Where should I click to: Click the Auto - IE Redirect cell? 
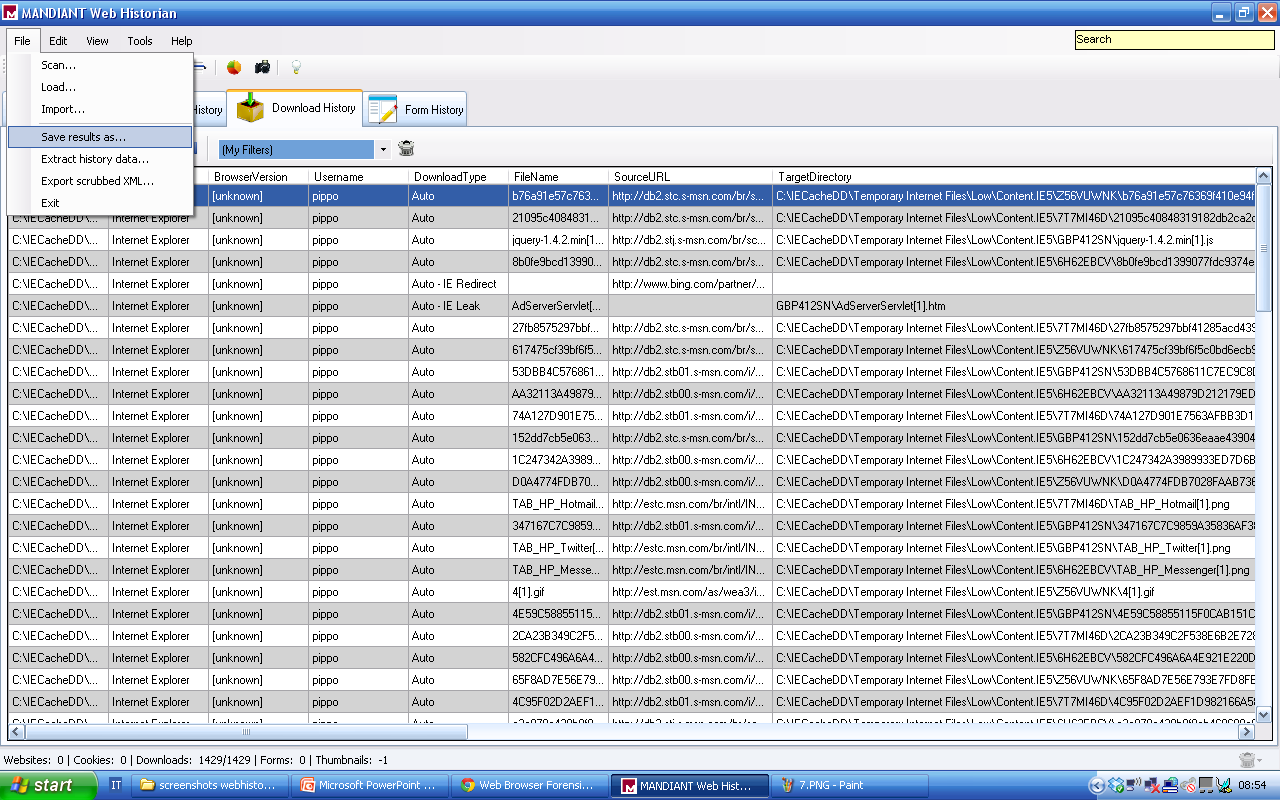click(x=458, y=284)
